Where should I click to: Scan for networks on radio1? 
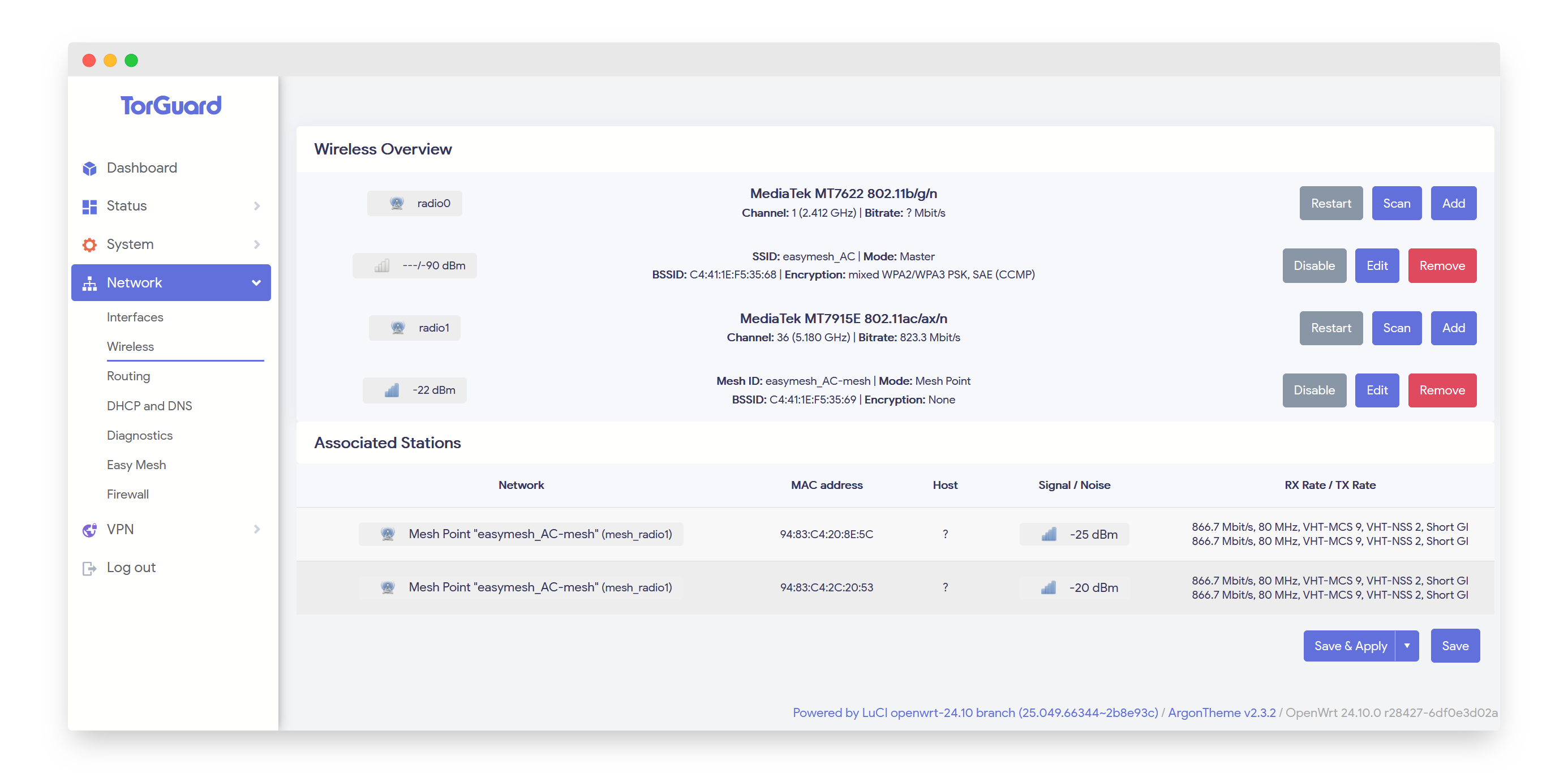[x=1397, y=328]
